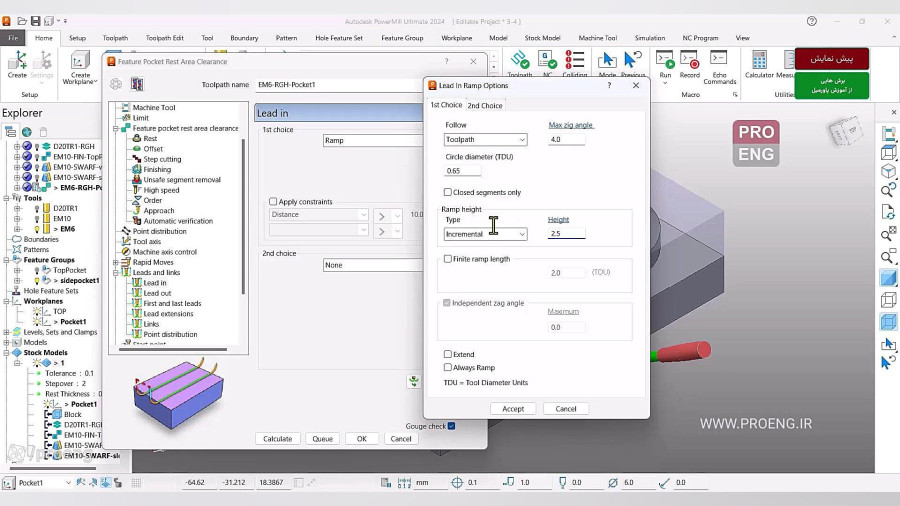Click the tool diameter icon in status bar

pos(612,482)
